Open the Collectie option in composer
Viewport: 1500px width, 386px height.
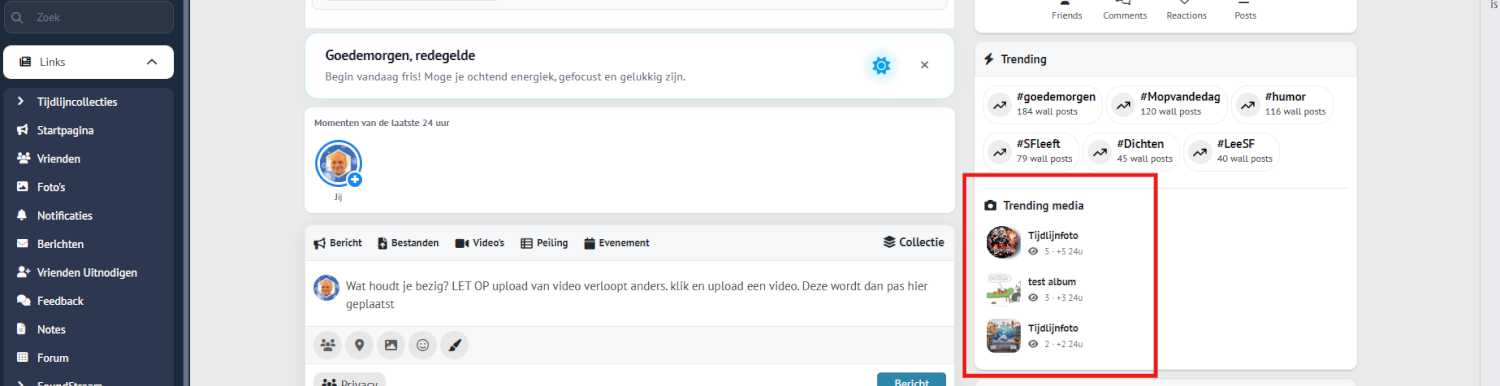click(914, 242)
